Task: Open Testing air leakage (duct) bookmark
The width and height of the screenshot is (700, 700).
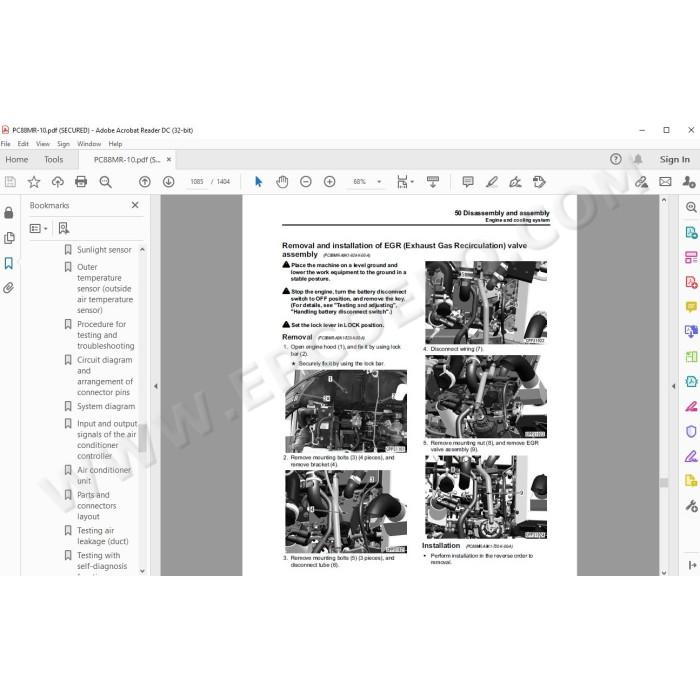Action: (x=103, y=536)
